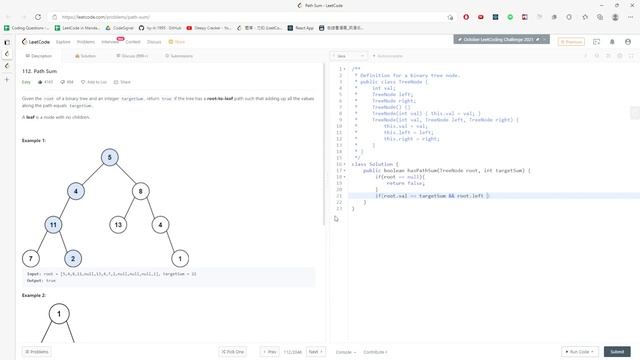
Task: Open the user account avatar in LeetCode
Action: tap(628, 42)
